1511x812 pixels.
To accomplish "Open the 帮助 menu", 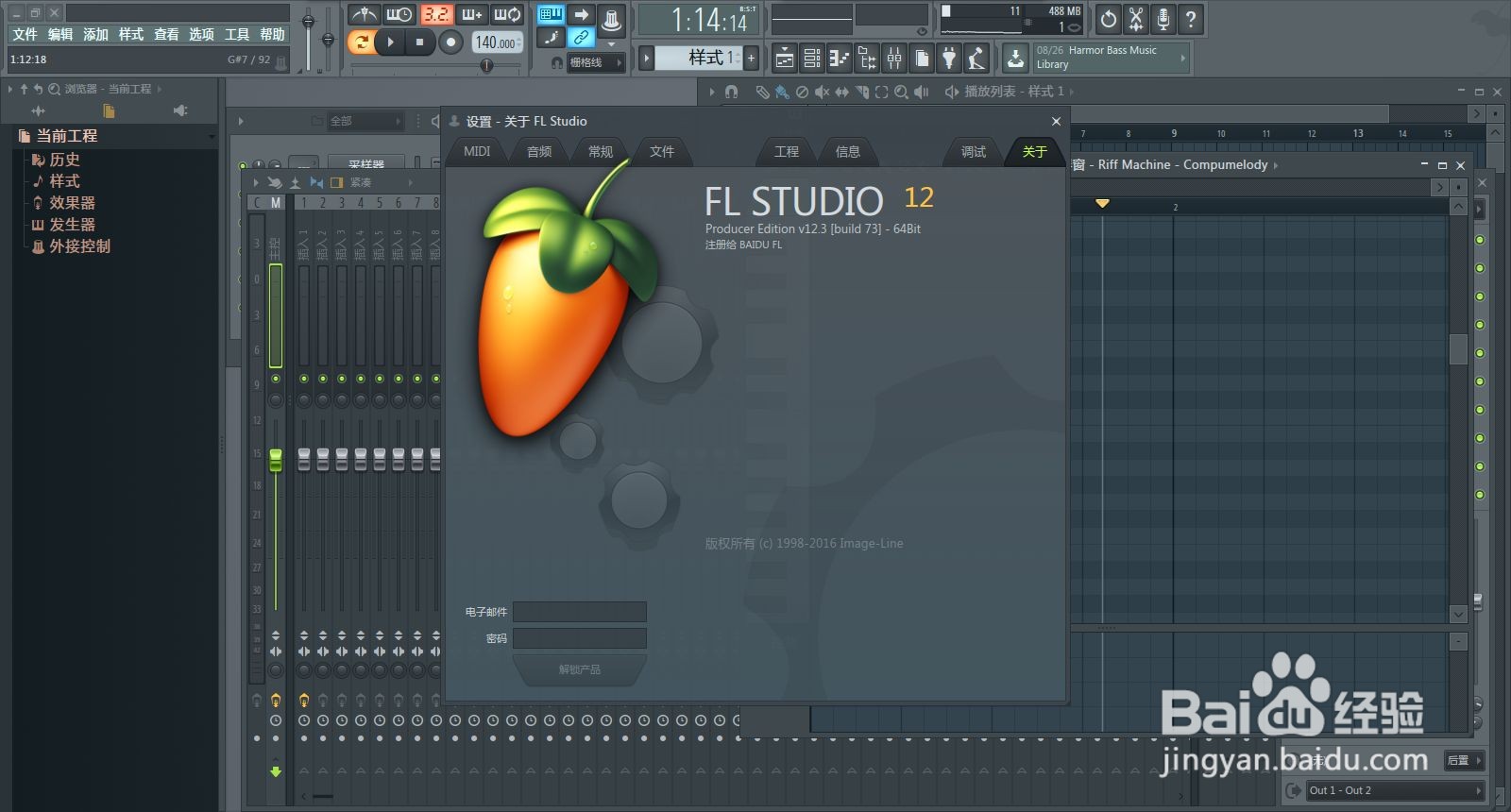I will (x=272, y=34).
